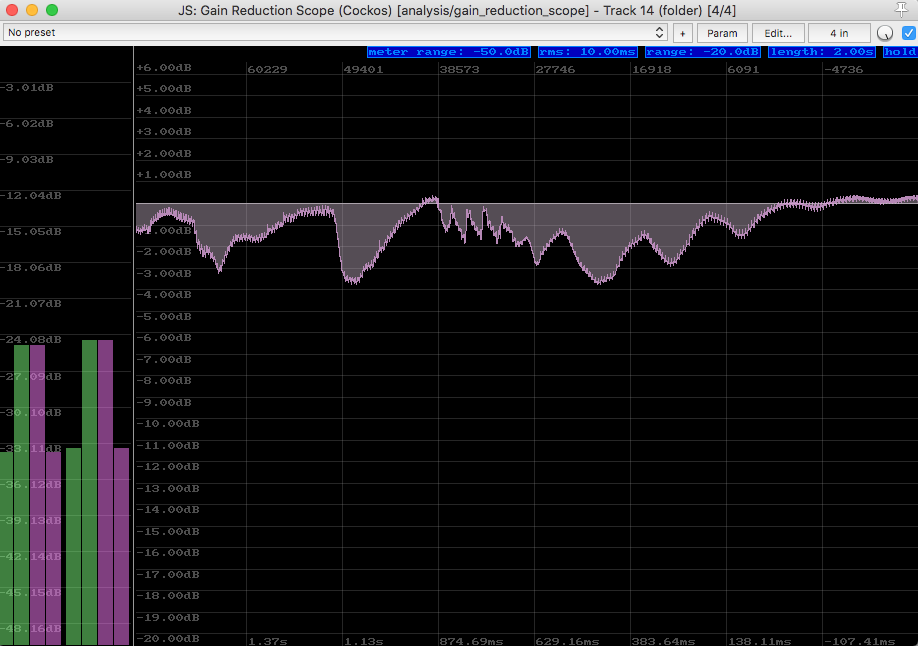
Task: Click the meter range -50.0dB control
Action: (x=448, y=52)
